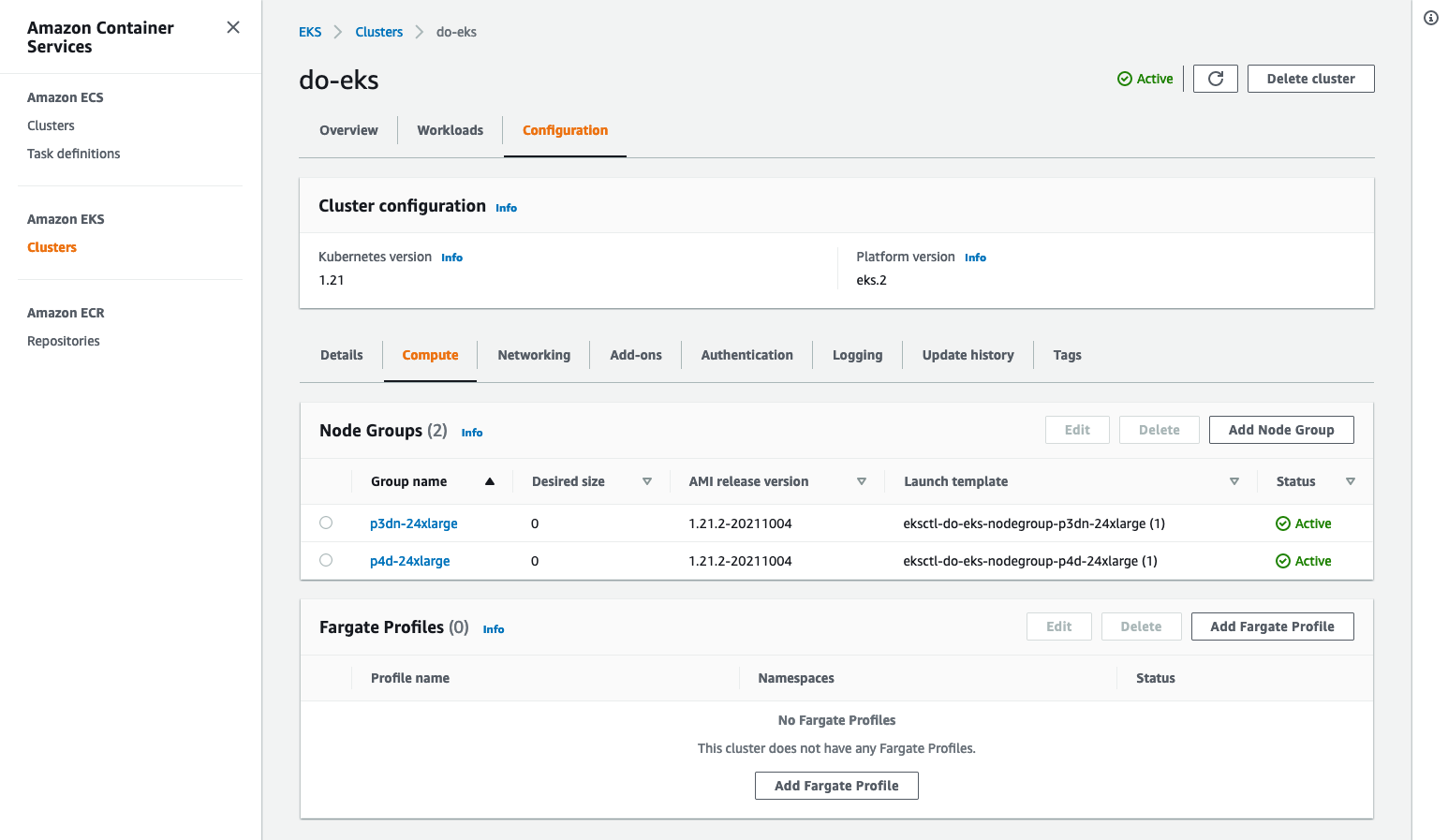Screen dimensions: 1448x840
Task: Click the Launch template column header text
Action: tap(956, 481)
